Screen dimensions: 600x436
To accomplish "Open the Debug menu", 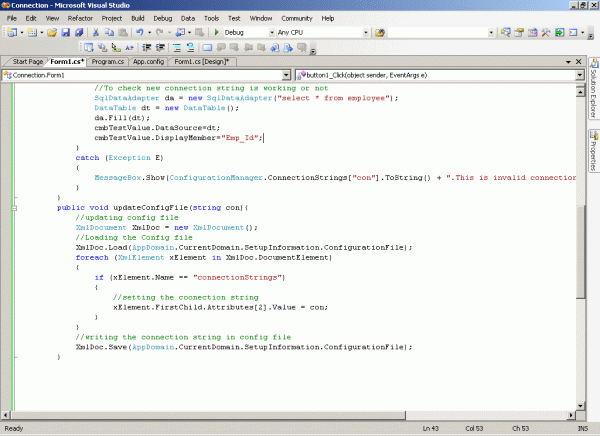I will pyautogui.click(x=163, y=18).
